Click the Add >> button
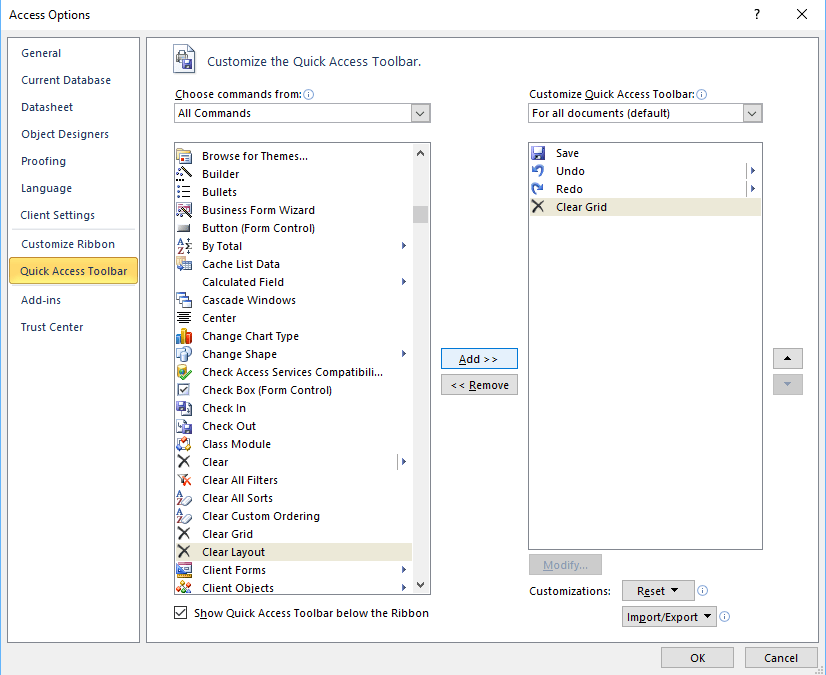 pyautogui.click(x=479, y=359)
